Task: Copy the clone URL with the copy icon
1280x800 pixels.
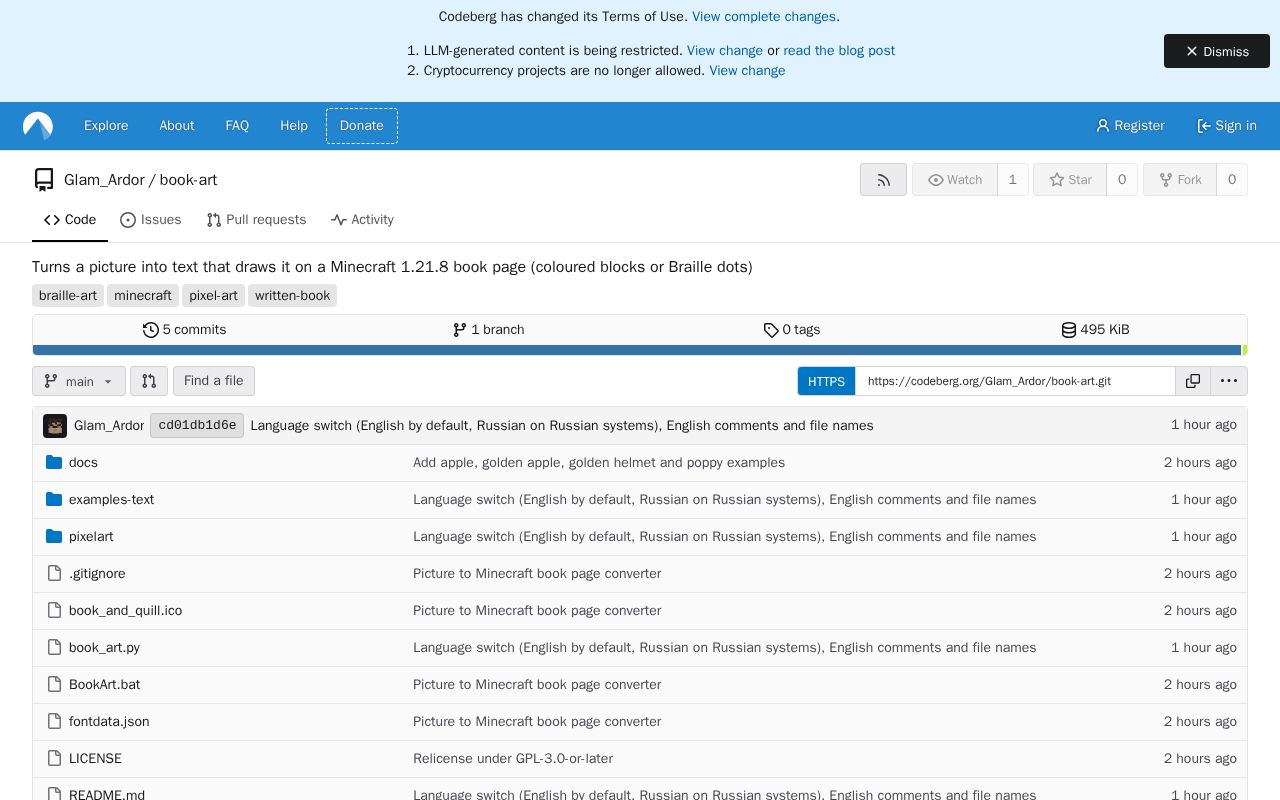Action: [1193, 381]
